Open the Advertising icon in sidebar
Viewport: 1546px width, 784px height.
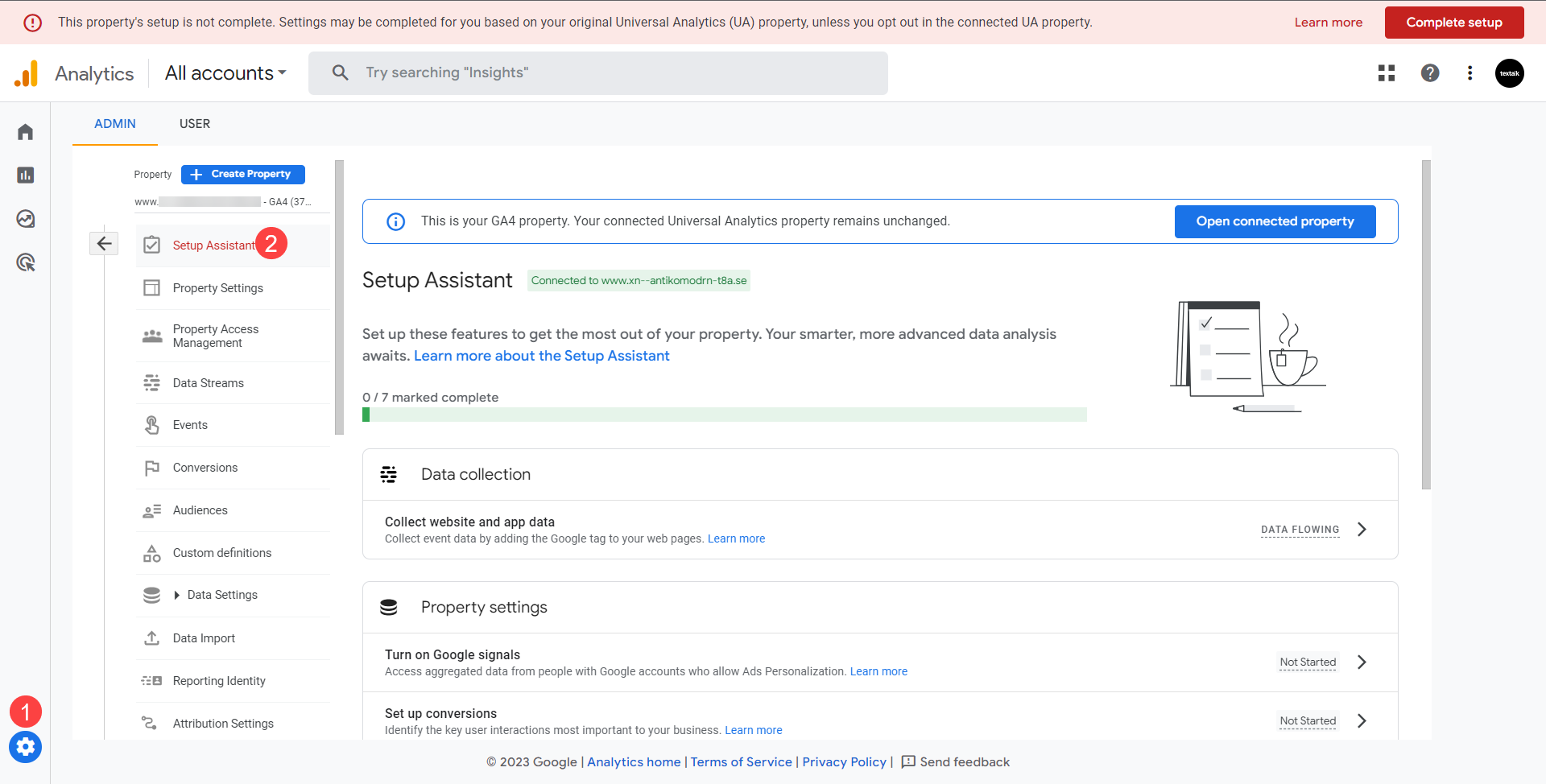pos(26,262)
